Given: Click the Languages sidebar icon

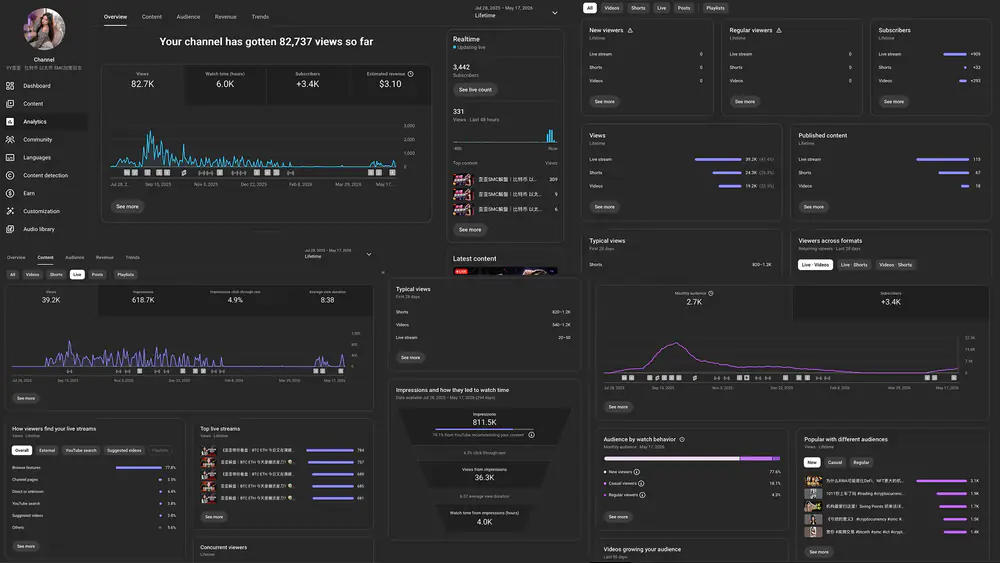Looking at the screenshot, I should point(10,157).
